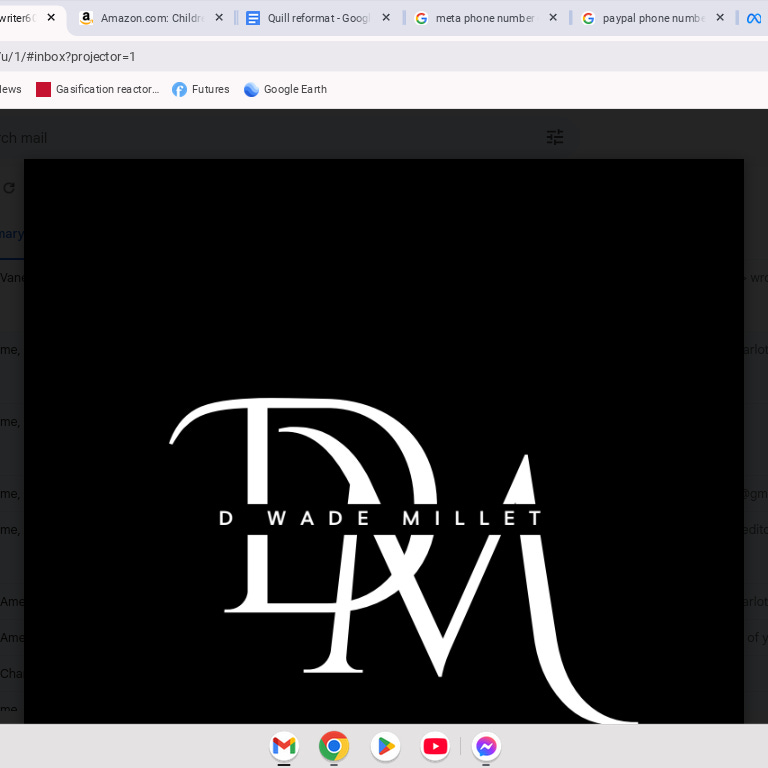The height and width of the screenshot is (768, 768).
Task: Click the D Wade Millet logo image
Action: 384,441
